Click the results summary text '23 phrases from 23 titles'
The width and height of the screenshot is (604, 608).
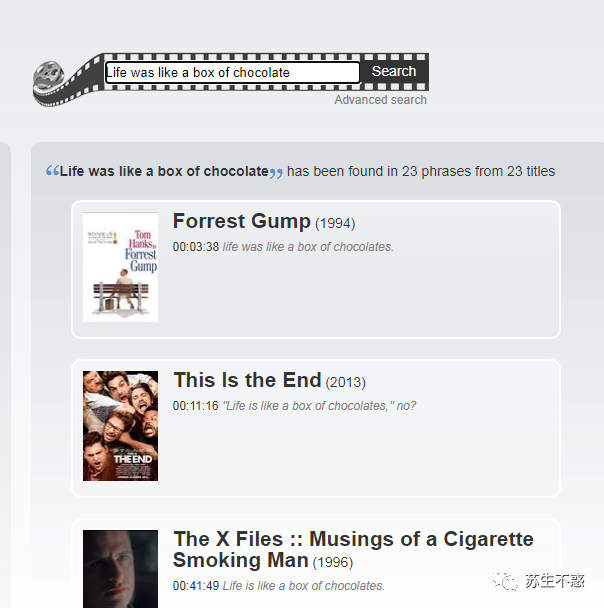coord(478,171)
